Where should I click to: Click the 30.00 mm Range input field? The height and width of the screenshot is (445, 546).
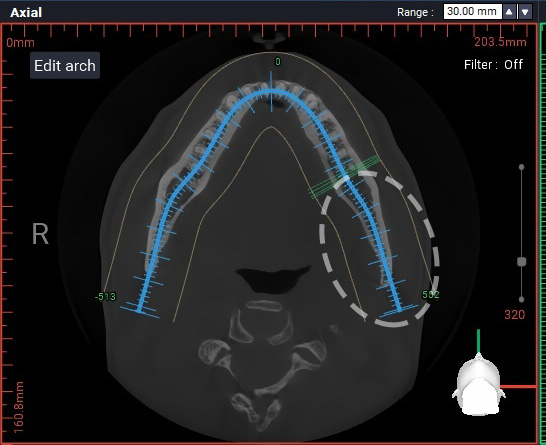coord(472,11)
